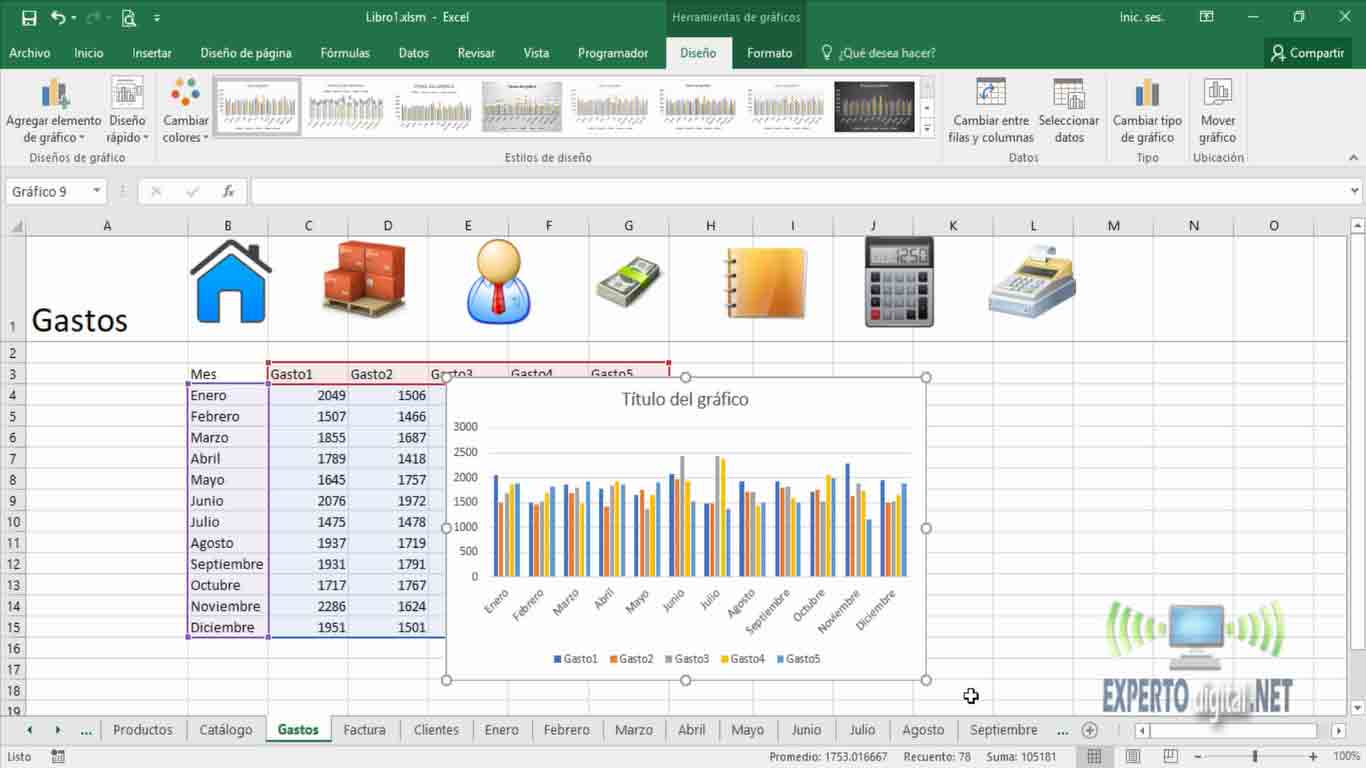The image size is (1366, 768).
Task: Switch to the Factura sheet tab
Action: pyautogui.click(x=364, y=730)
